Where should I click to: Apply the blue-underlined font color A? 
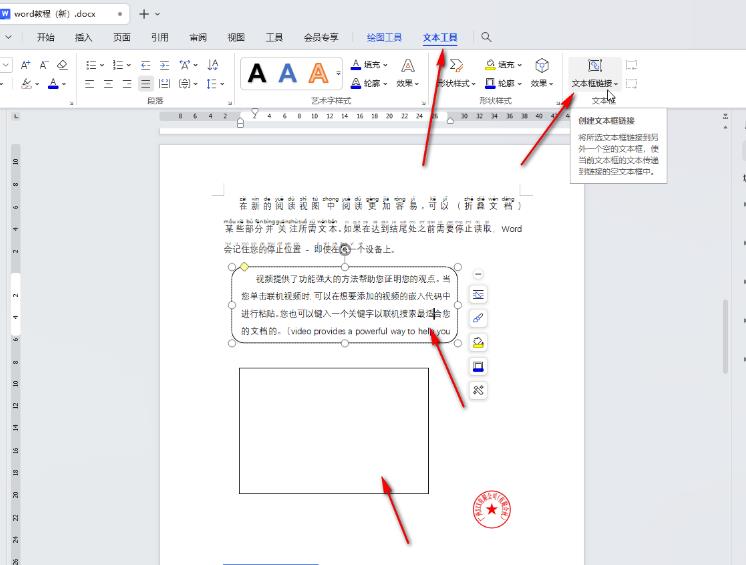coord(53,84)
